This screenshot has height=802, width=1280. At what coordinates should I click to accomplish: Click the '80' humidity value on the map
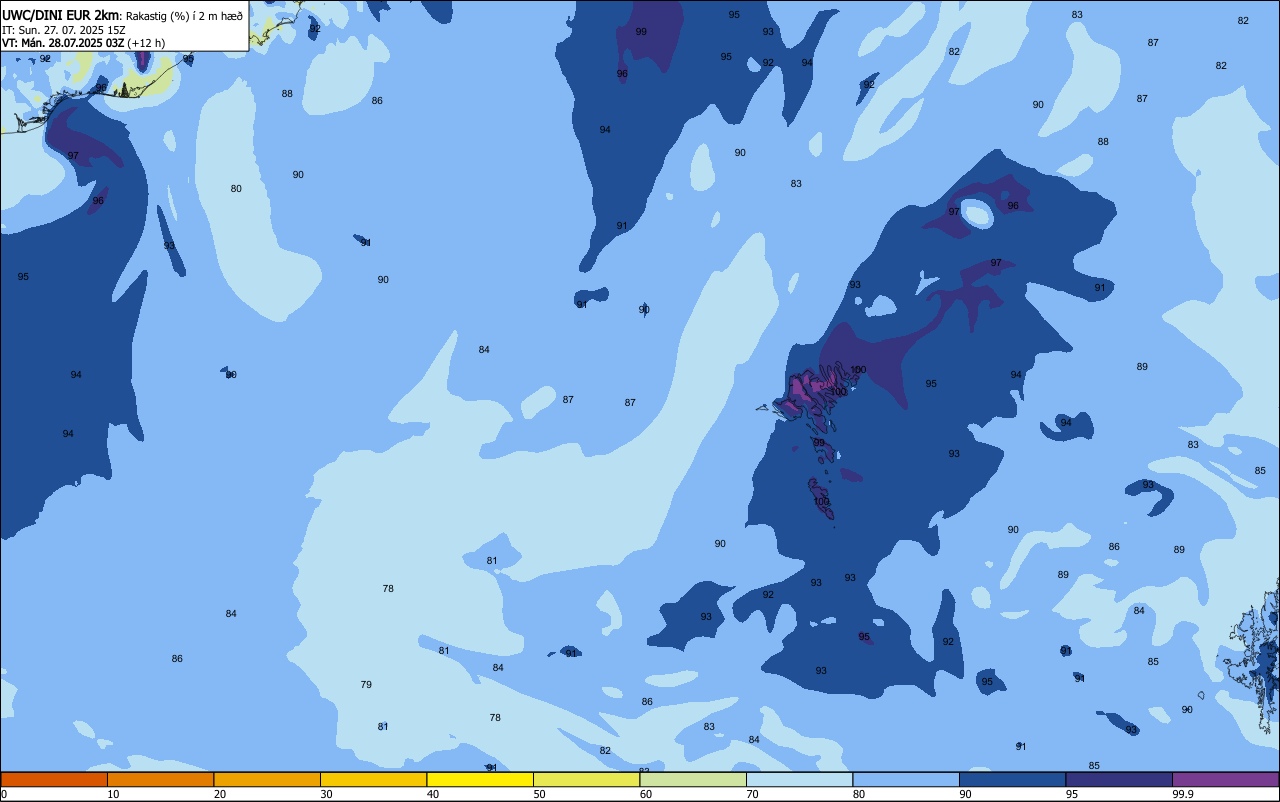236,189
